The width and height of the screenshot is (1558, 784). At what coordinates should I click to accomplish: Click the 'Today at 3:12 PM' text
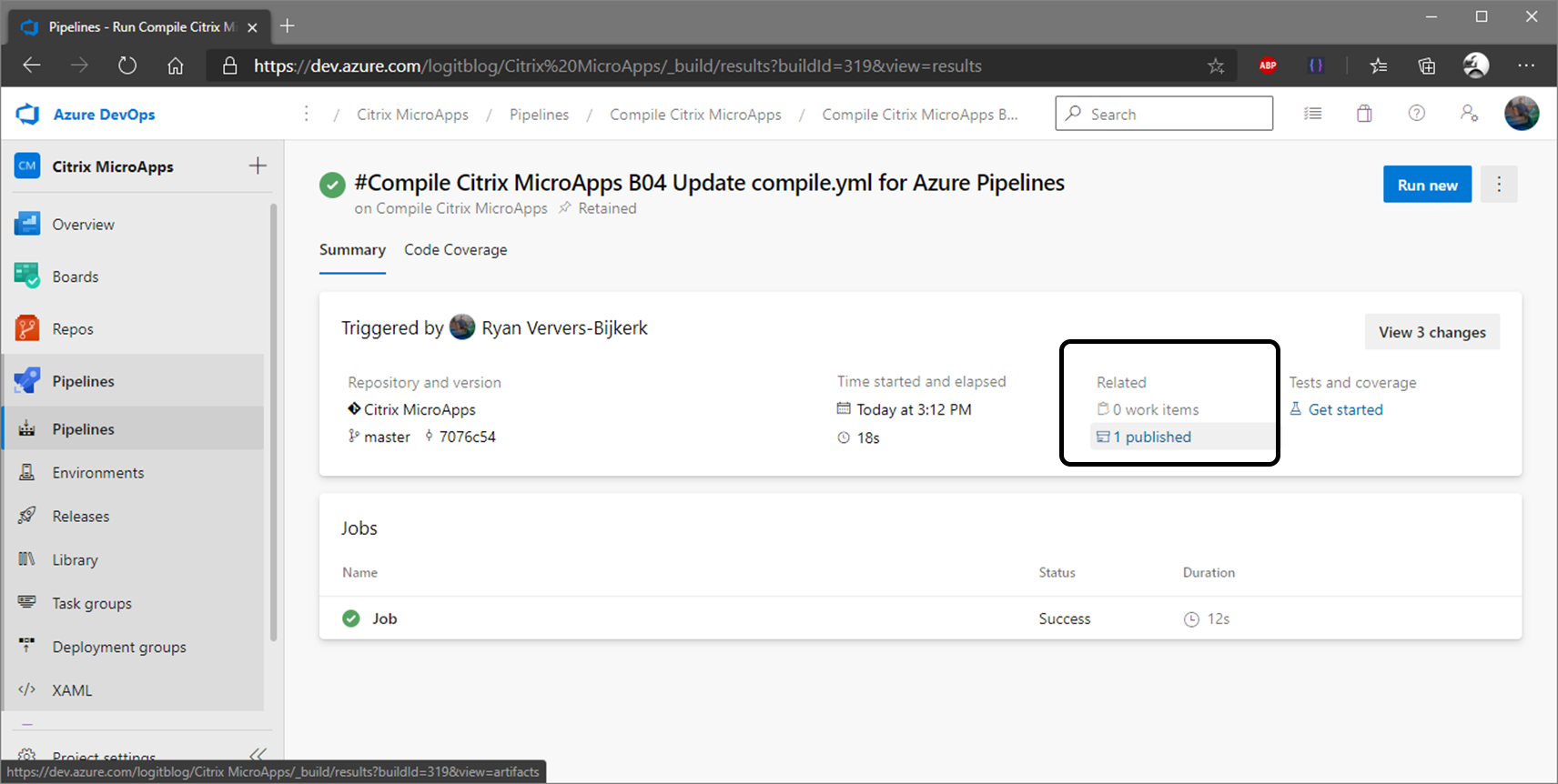tap(914, 409)
